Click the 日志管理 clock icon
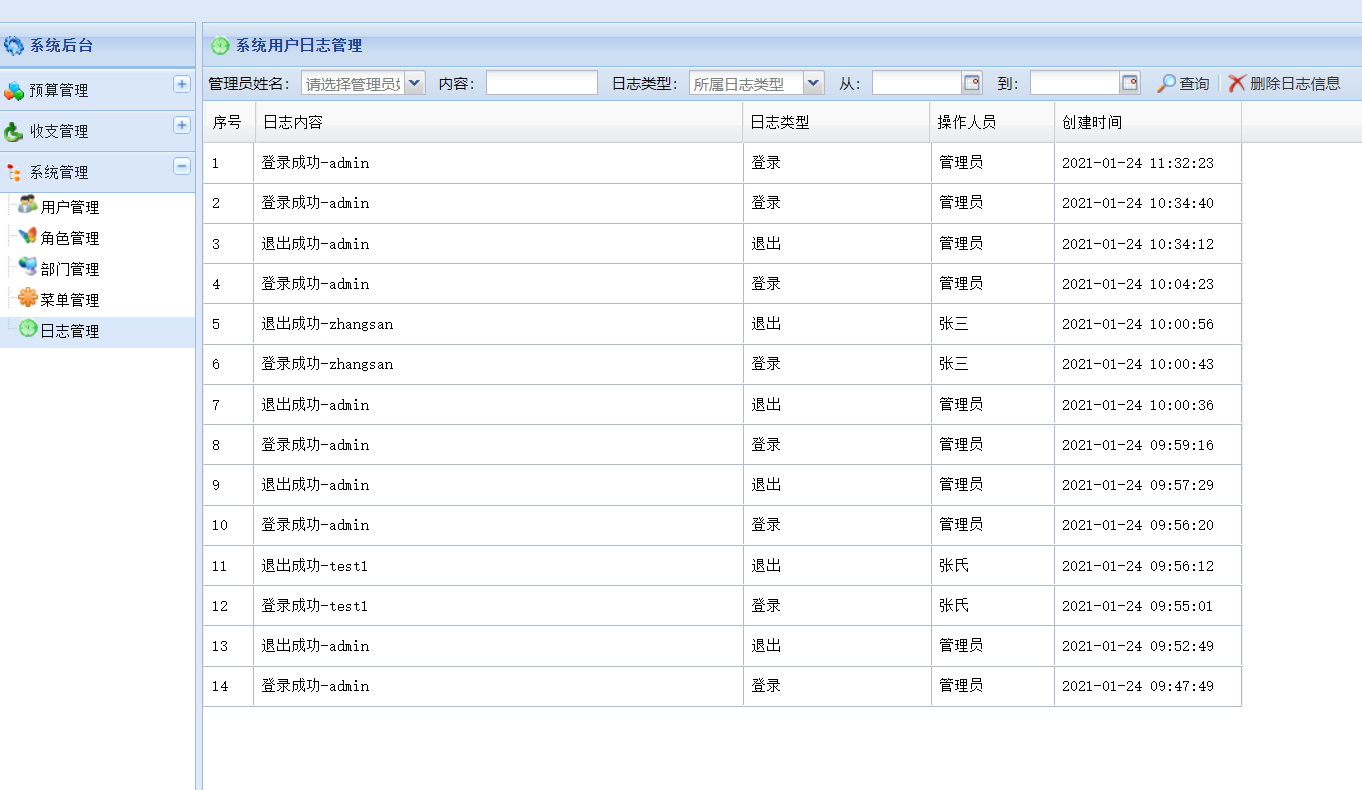Viewport: 1362px width, 790px height. (28, 329)
